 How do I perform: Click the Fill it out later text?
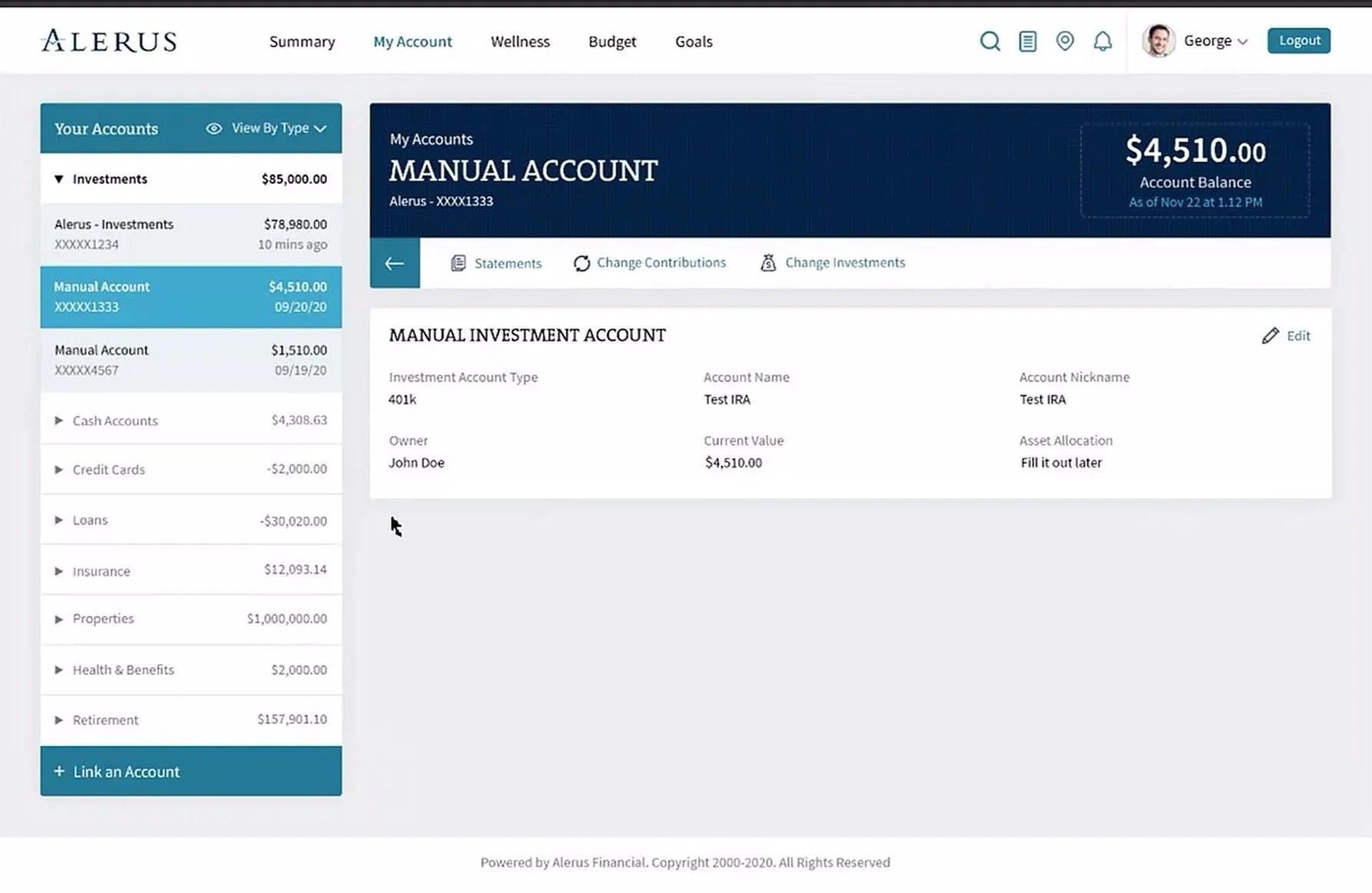1061,462
